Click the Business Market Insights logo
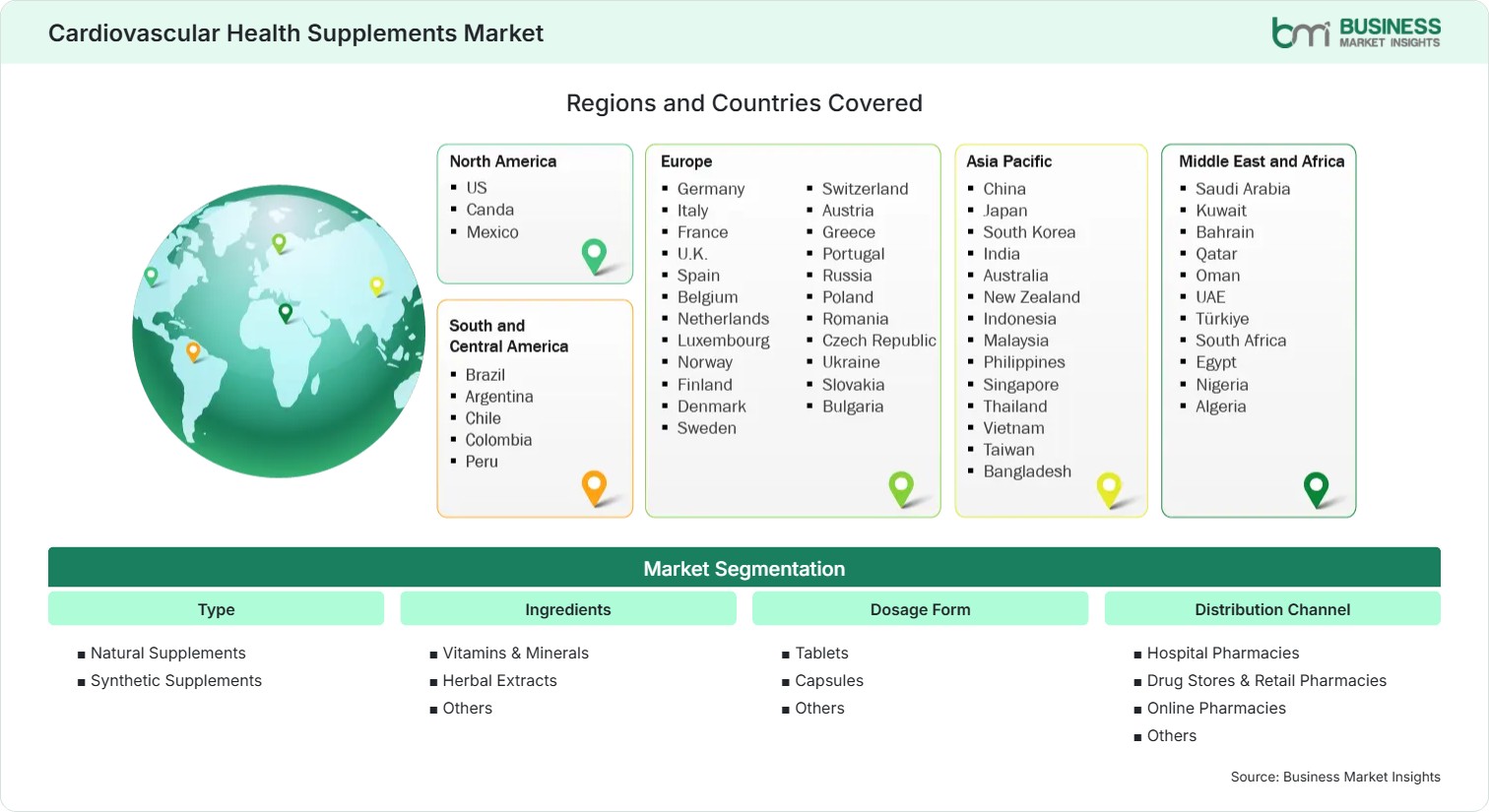The image size is (1489, 812). click(1355, 32)
